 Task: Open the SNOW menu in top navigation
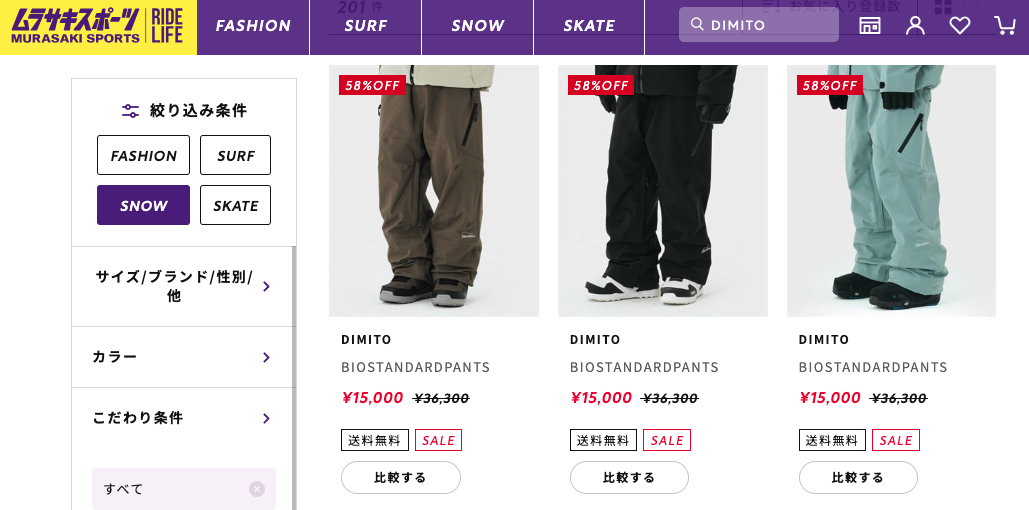[477, 26]
